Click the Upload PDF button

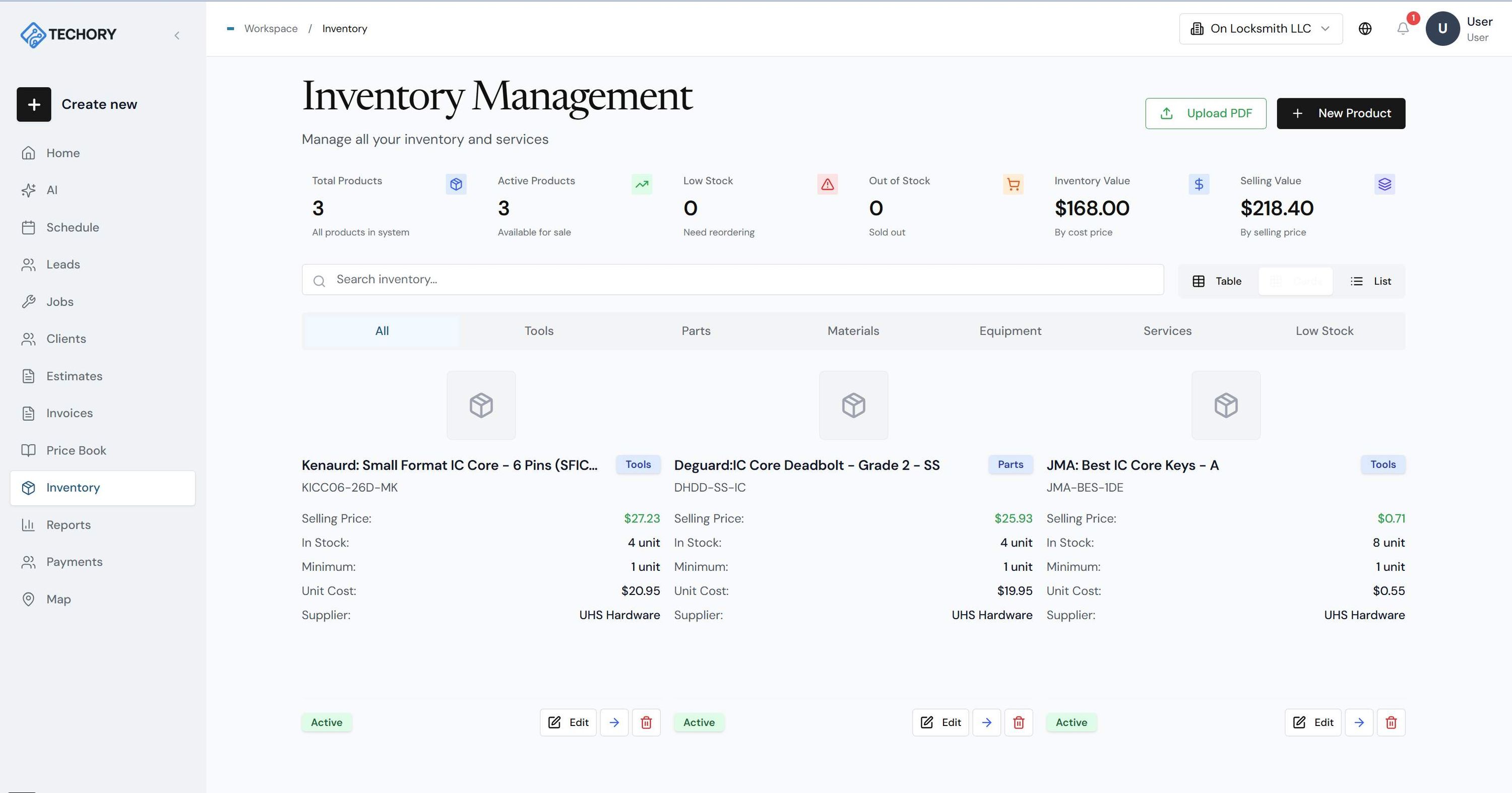point(1205,113)
